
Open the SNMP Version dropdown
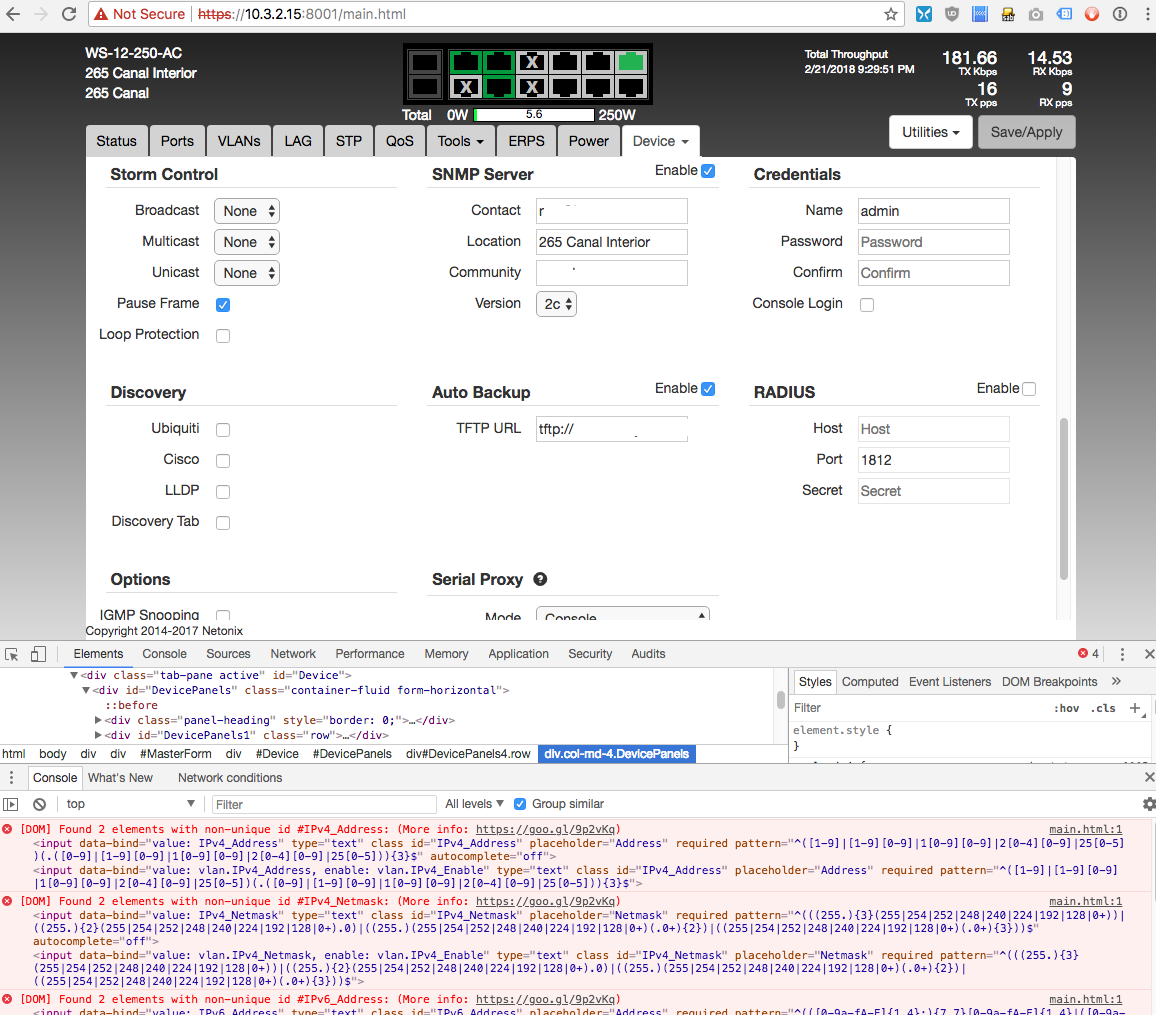pyautogui.click(x=556, y=304)
